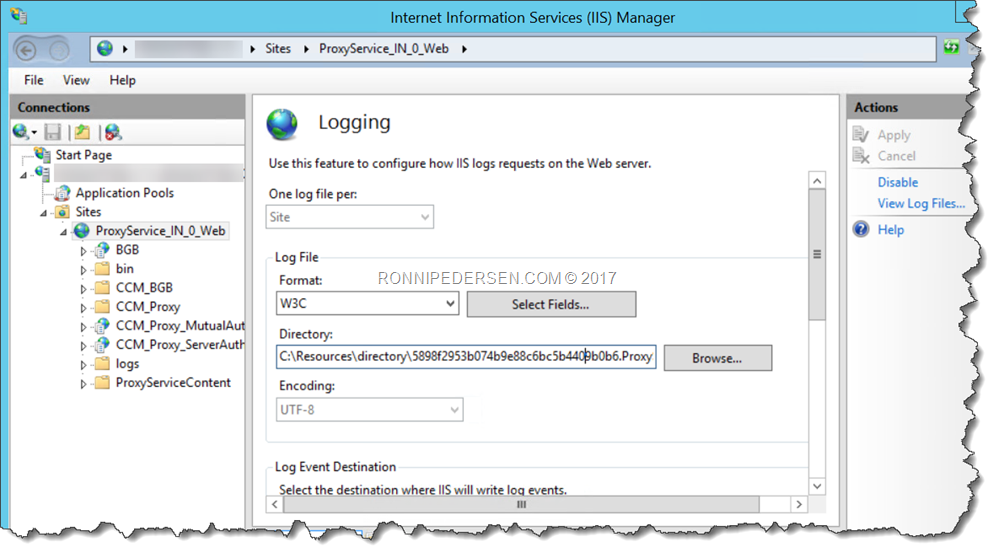Viewport: 999px width, 558px height.
Task: Click the Create New Connection toolbar icon
Action: 21,132
